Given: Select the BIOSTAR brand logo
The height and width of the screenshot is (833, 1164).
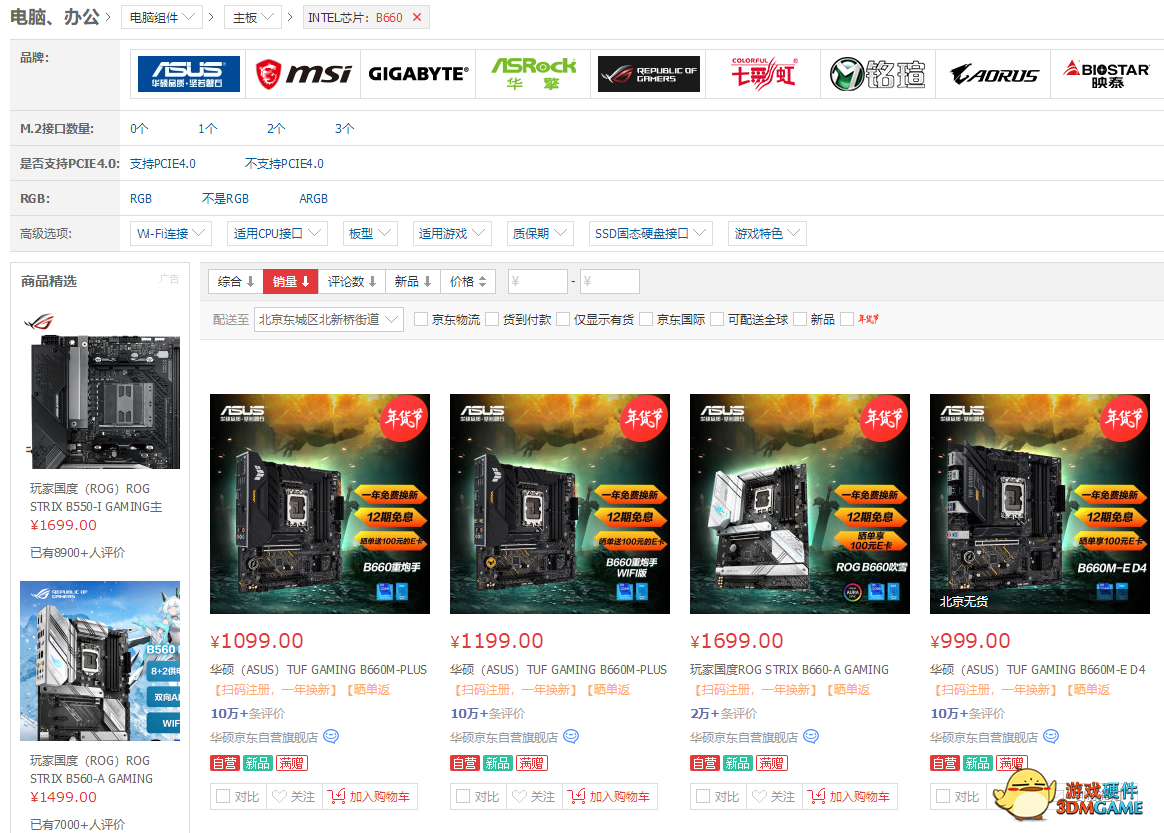Looking at the screenshot, I should 1106,74.
